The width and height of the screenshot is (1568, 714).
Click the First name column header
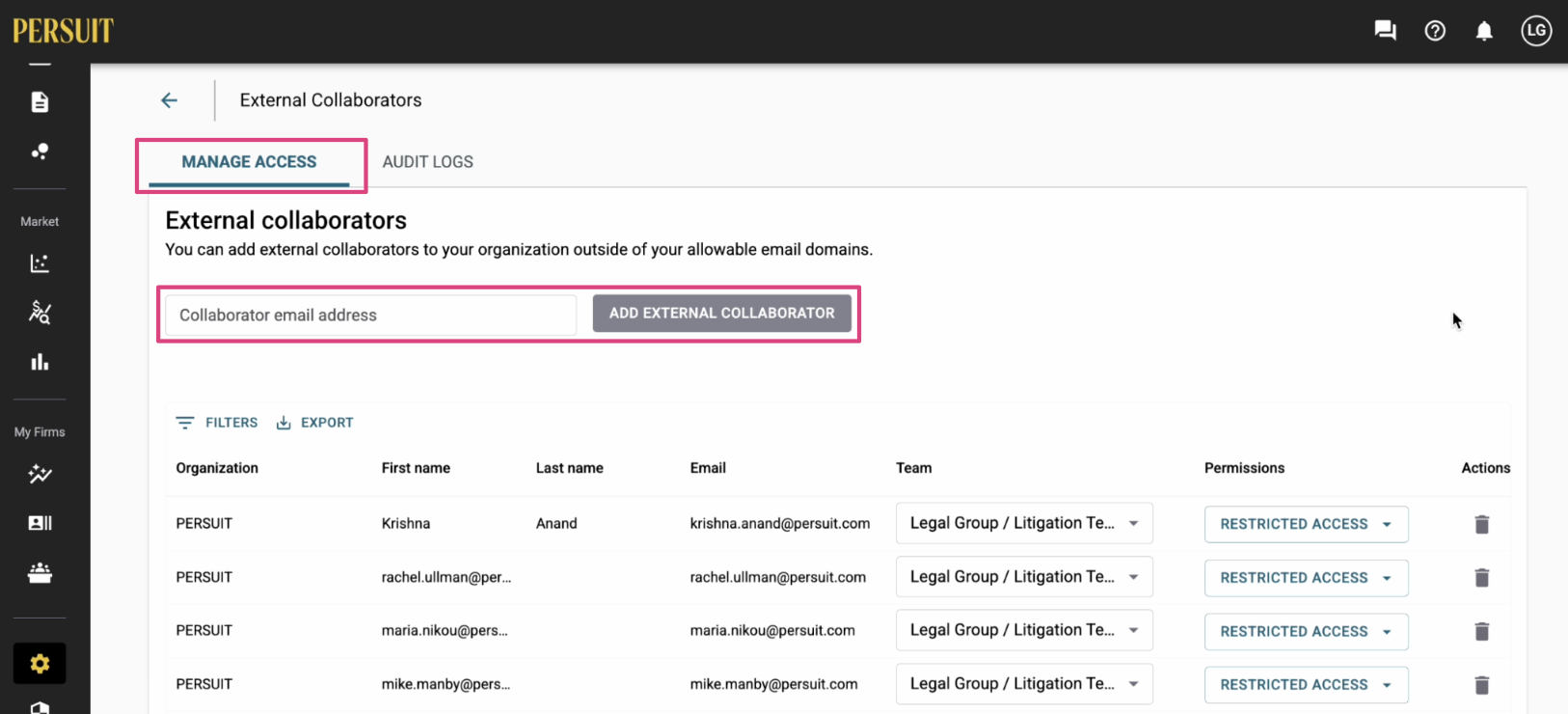click(x=416, y=468)
